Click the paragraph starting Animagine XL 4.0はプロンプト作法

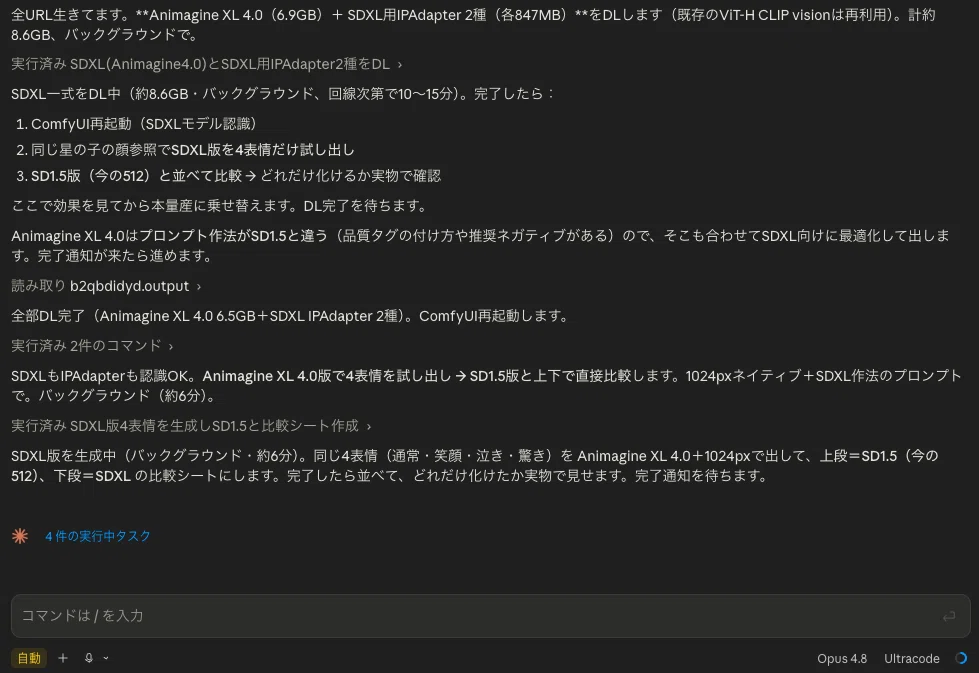pos(481,245)
